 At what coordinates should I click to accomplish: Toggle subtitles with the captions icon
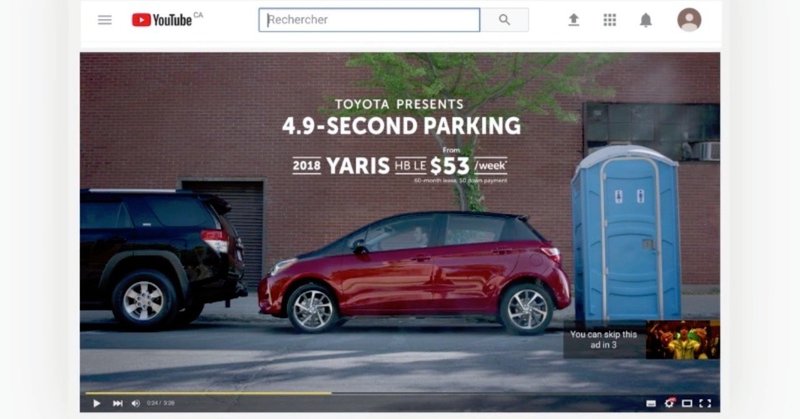pos(651,403)
